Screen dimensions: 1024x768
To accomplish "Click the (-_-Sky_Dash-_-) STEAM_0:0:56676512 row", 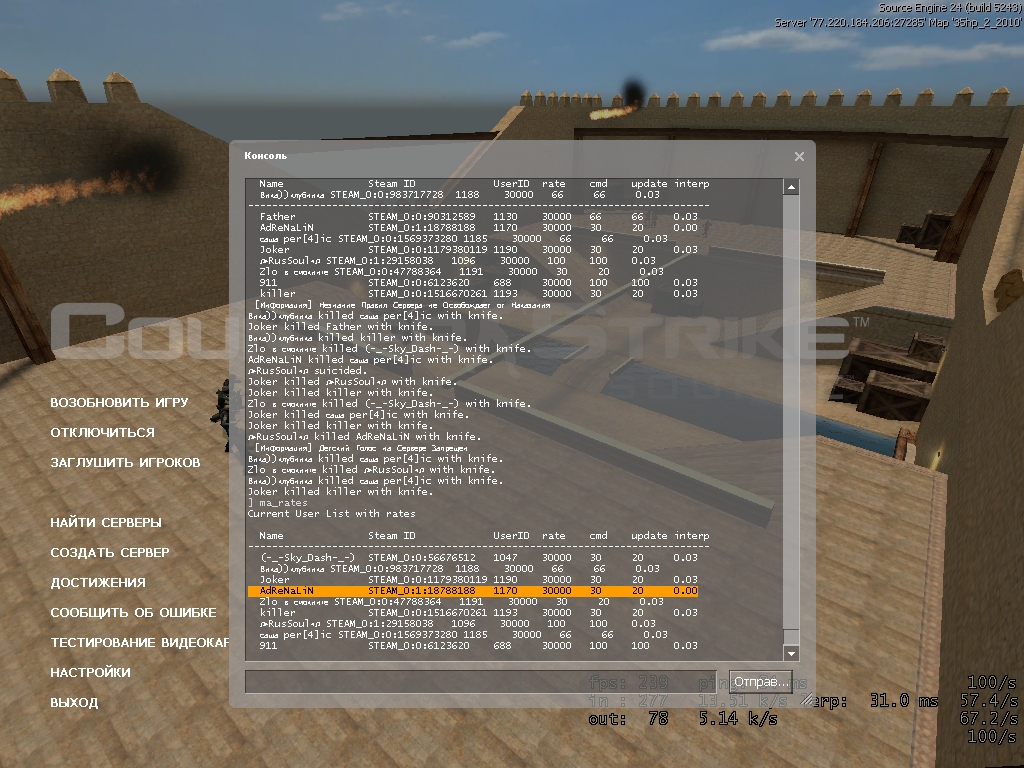I will click(479, 557).
